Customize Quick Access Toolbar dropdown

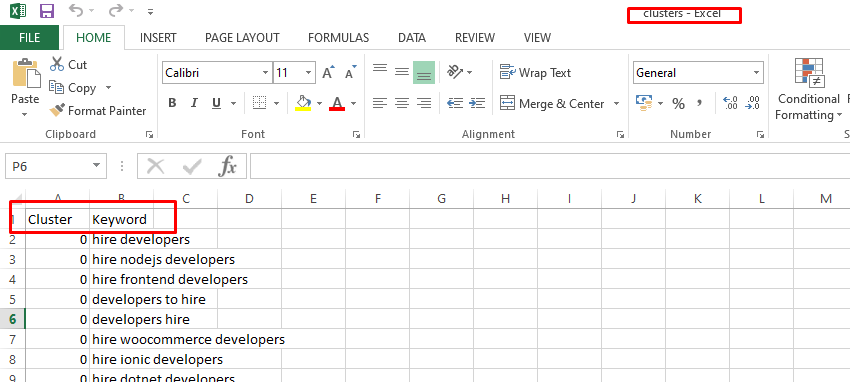click(x=151, y=11)
